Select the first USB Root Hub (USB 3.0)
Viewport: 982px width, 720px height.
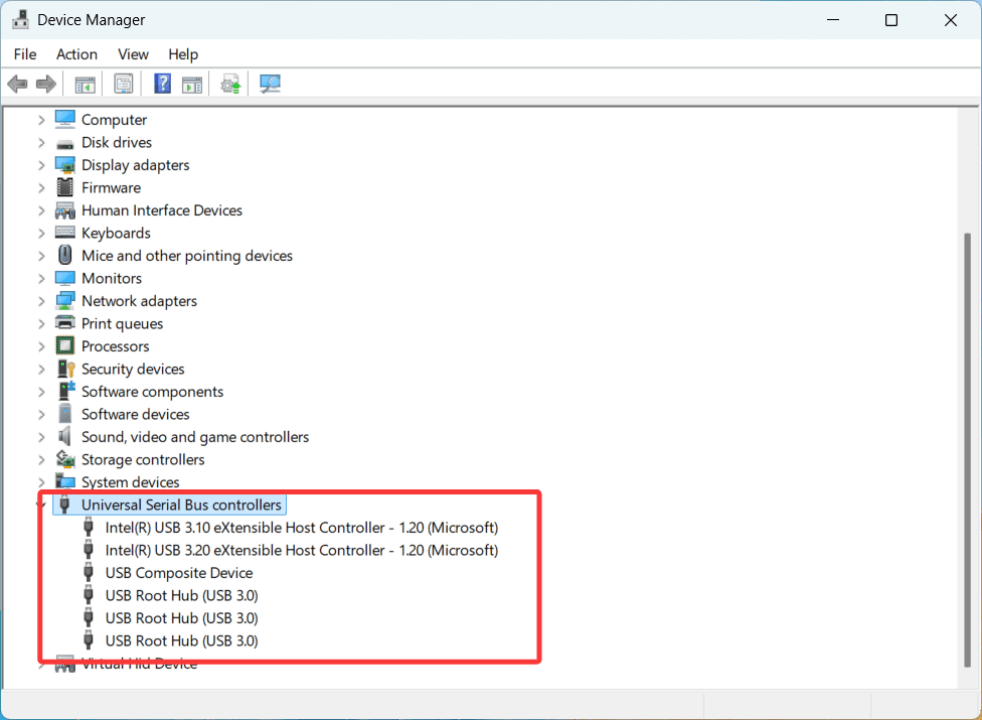point(181,595)
